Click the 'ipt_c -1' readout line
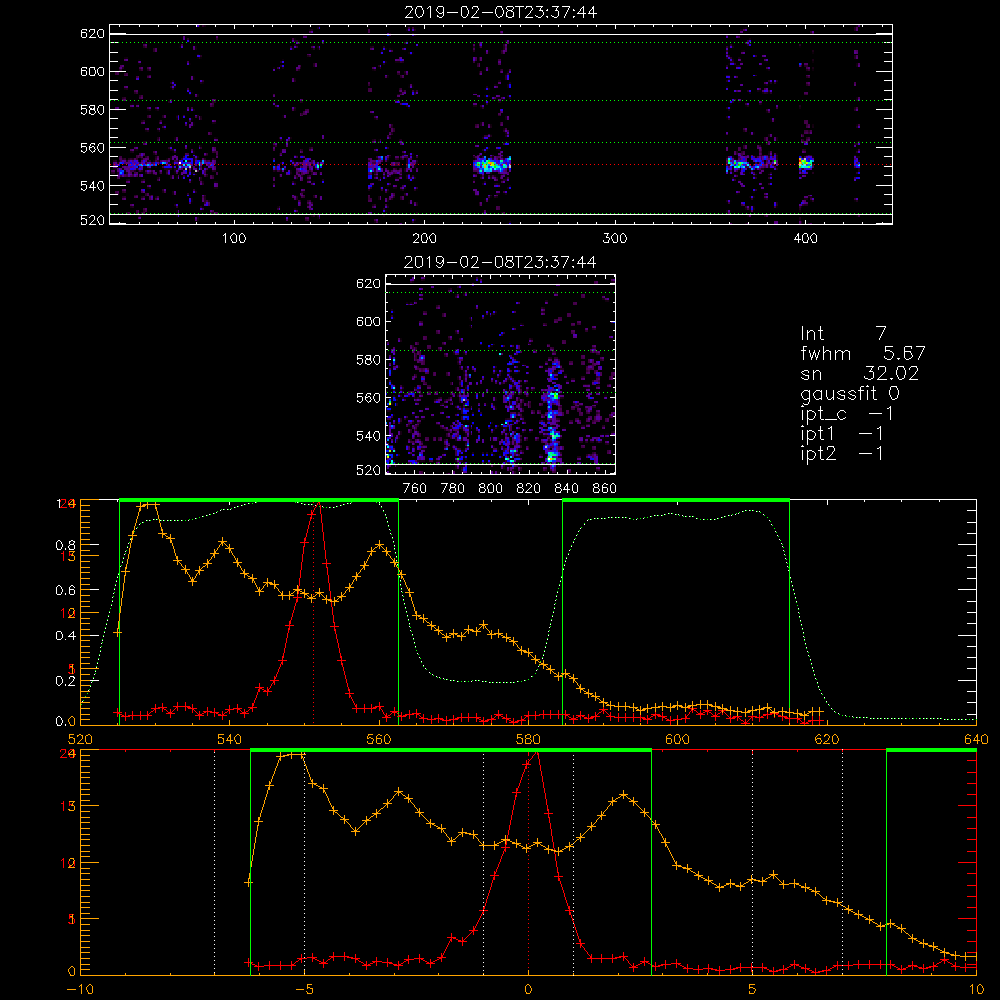The width and height of the screenshot is (1000, 1000). click(x=847, y=414)
